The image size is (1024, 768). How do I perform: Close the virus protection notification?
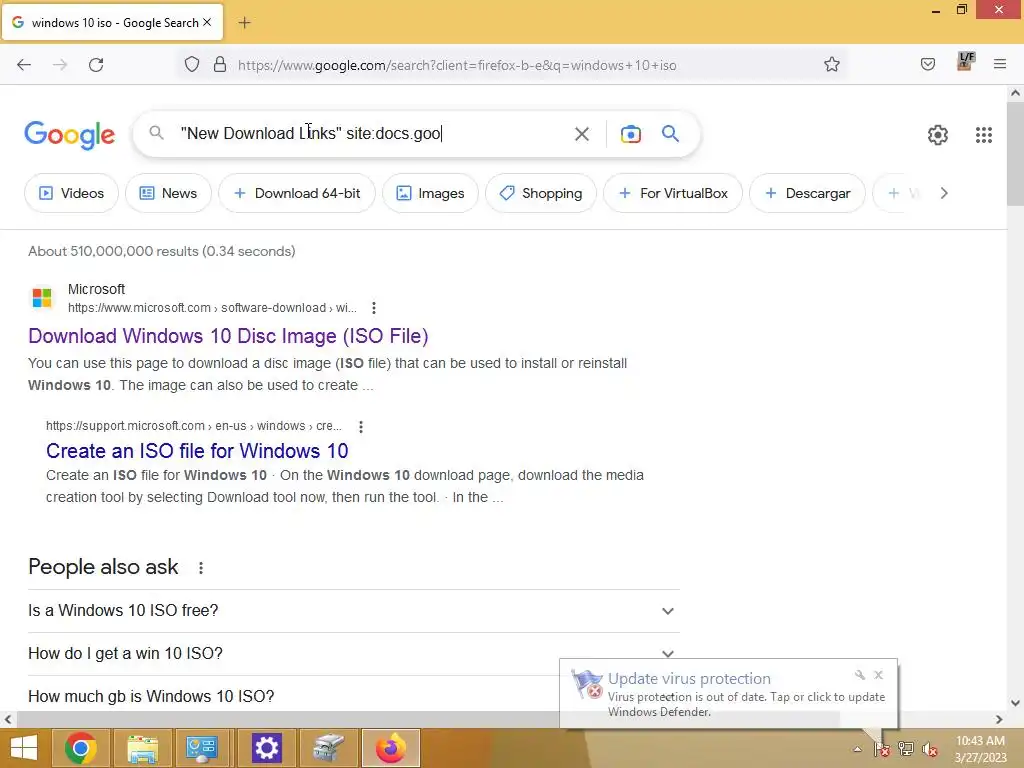[x=878, y=675]
